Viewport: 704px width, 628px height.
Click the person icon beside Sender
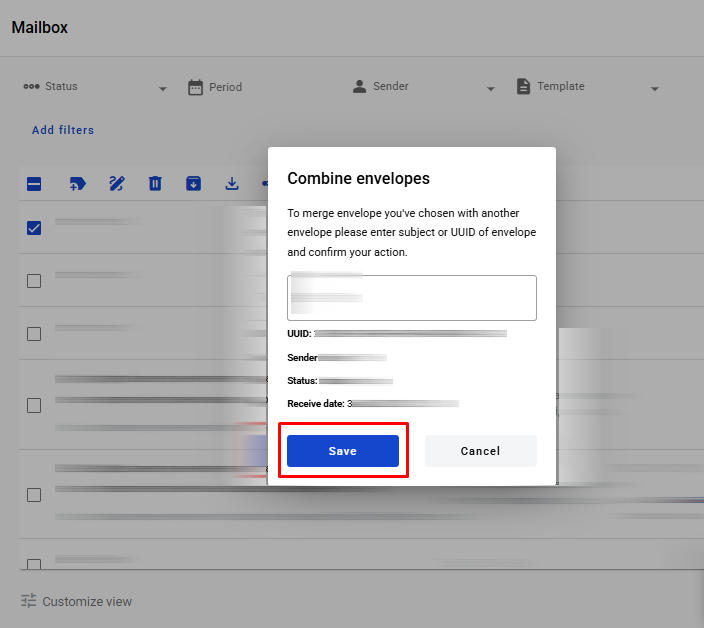click(359, 86)
